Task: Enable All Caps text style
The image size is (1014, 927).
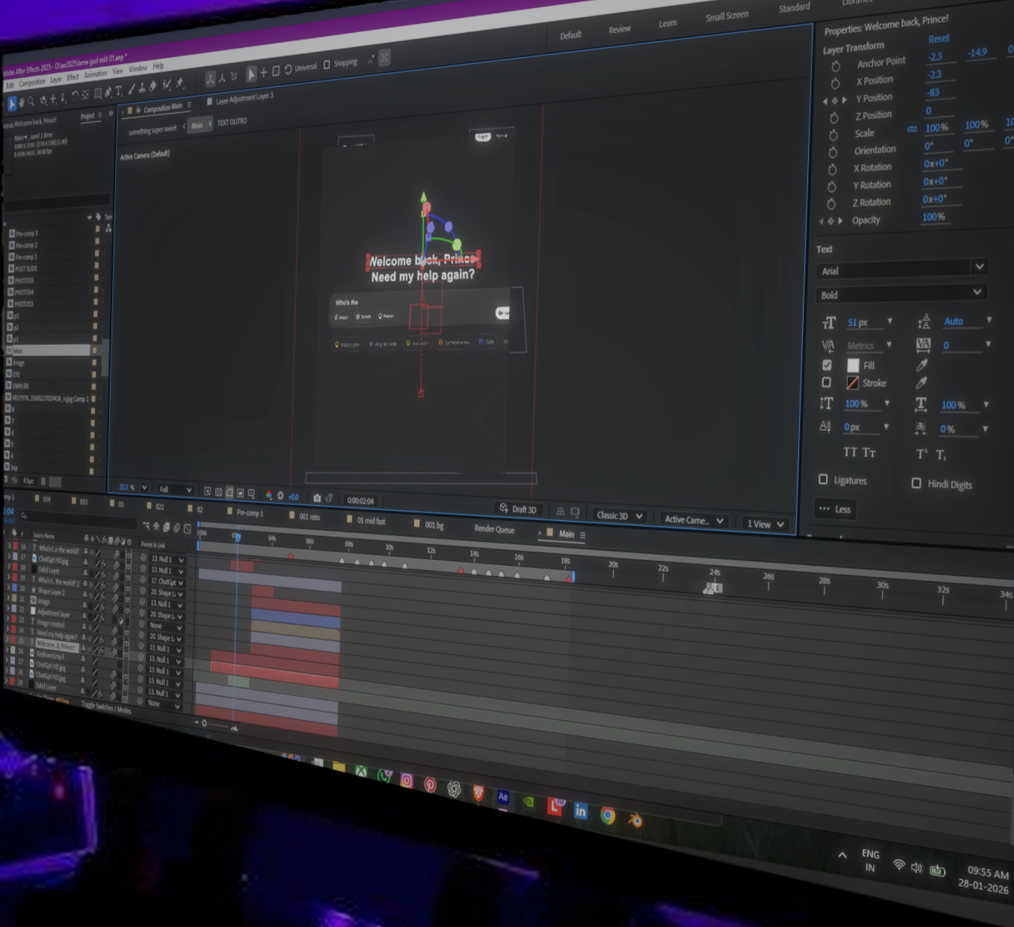Action: pos(850,452)
